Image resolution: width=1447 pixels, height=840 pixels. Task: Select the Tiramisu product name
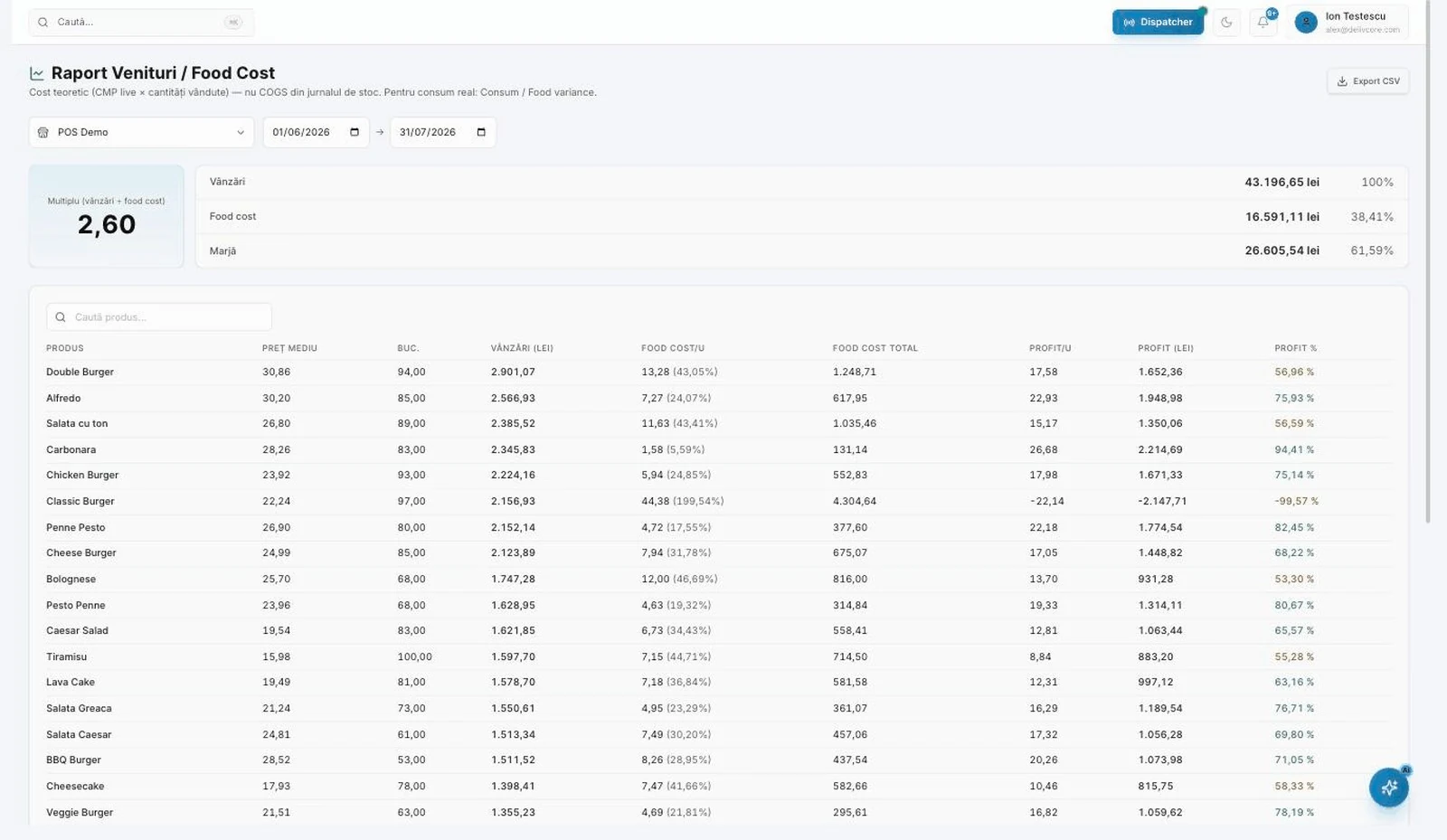click(67, 656)
